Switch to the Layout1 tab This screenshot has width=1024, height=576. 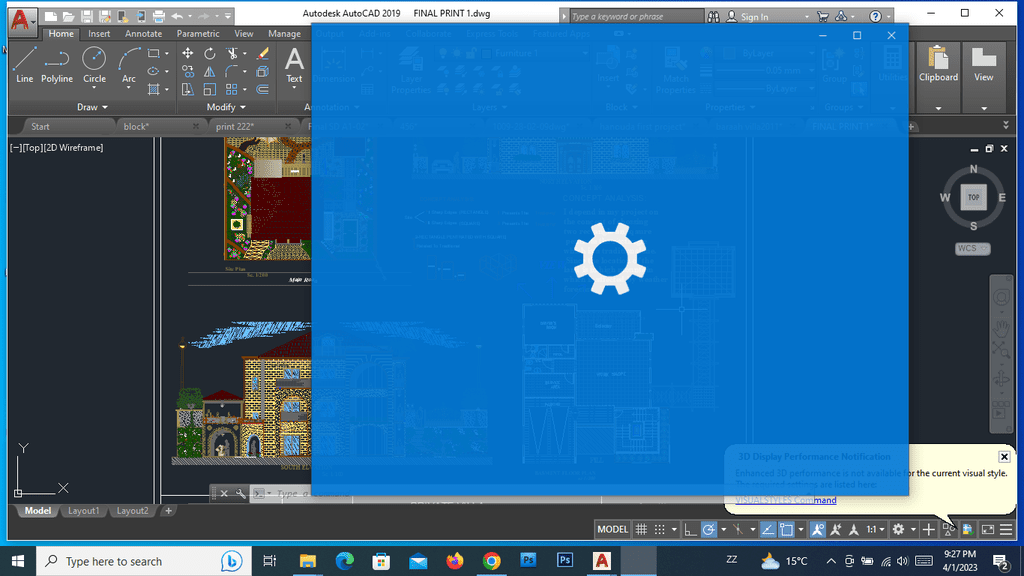(x=84, y=511)
